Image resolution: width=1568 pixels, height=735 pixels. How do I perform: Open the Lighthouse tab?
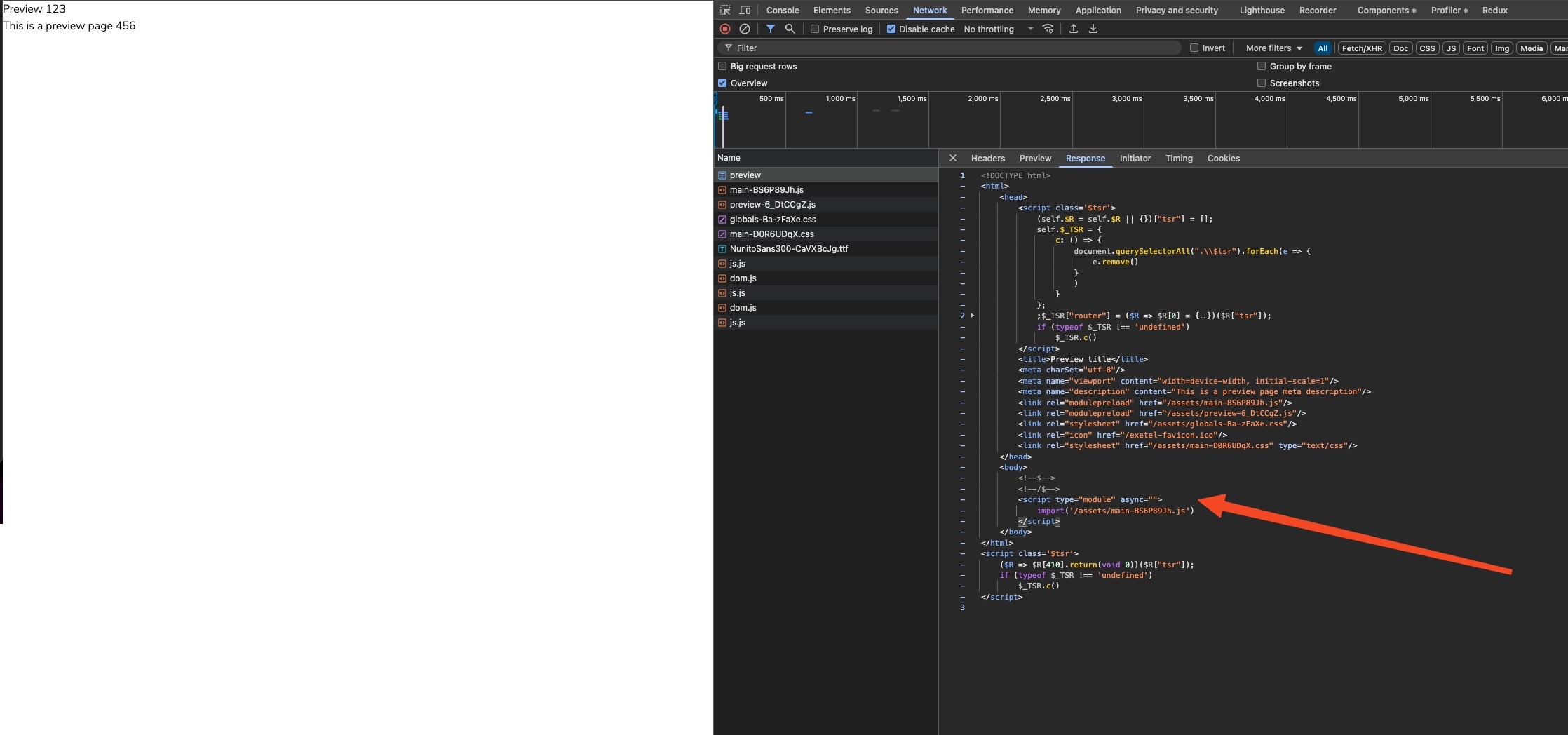pos(1262,10)
